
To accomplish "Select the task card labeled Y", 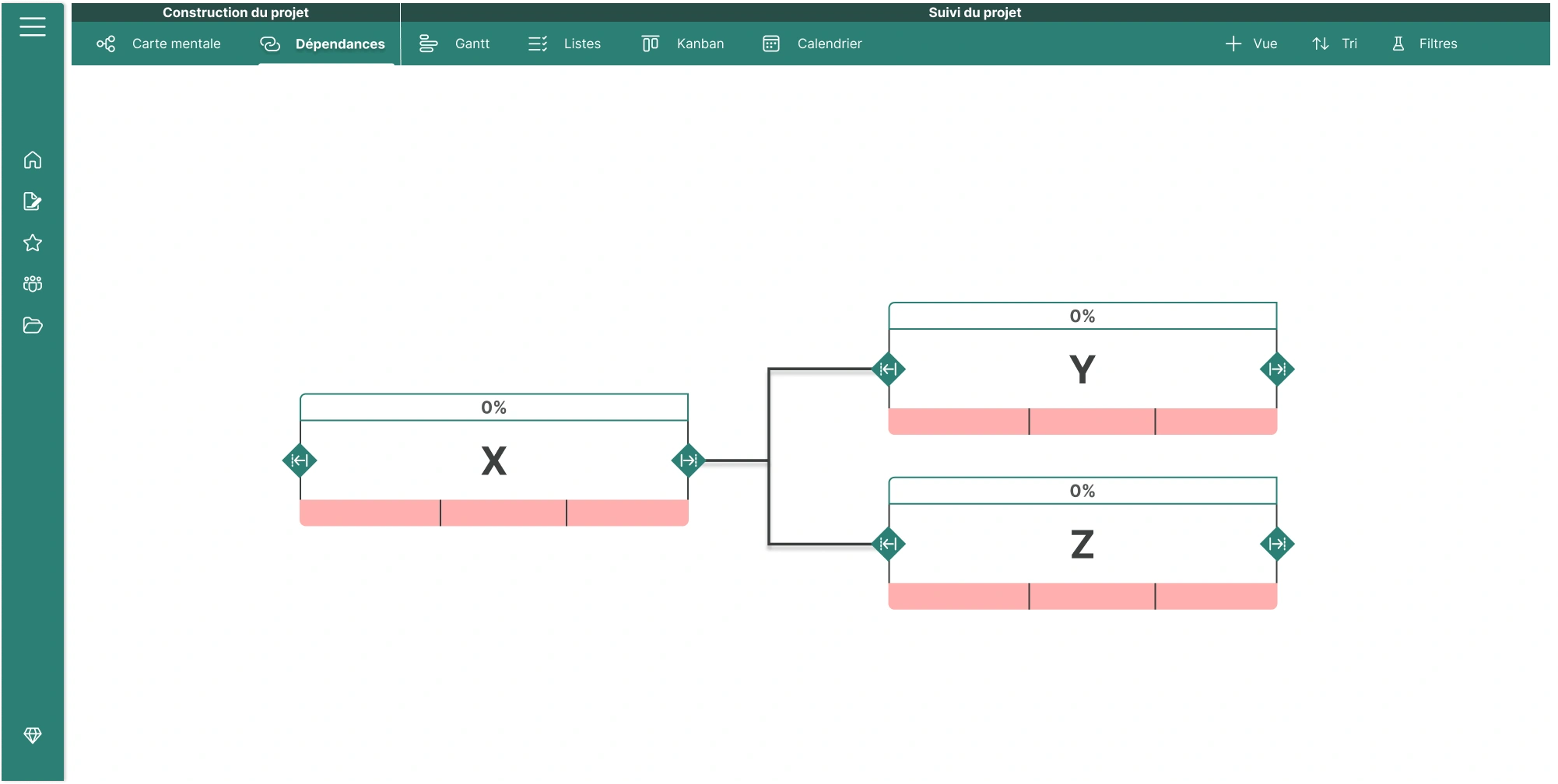I will click(1083, 369).
